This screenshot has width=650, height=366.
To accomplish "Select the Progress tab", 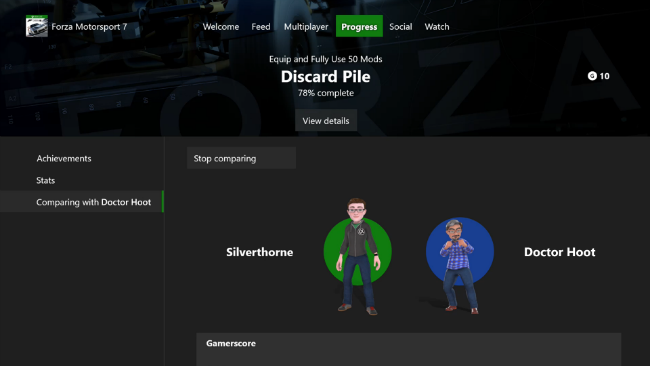I will coord(359,27).
